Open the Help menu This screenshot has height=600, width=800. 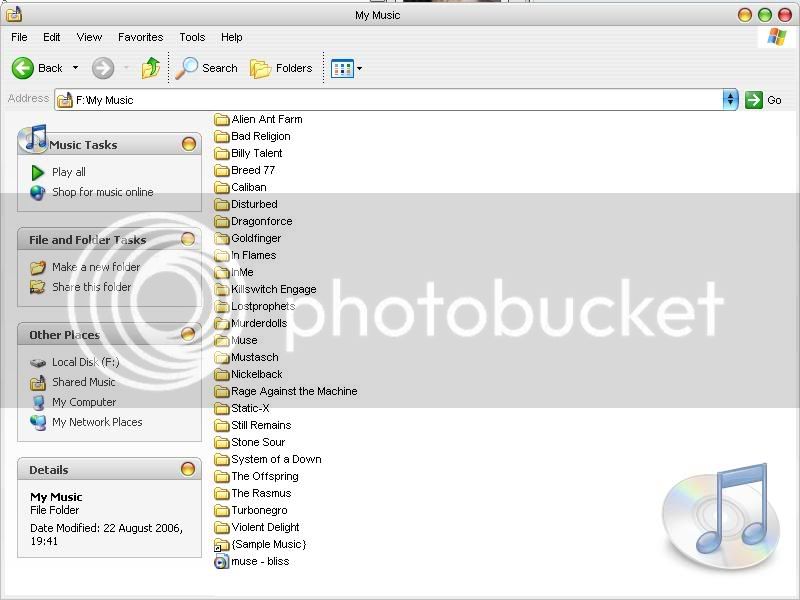click(x=232, y=37)
